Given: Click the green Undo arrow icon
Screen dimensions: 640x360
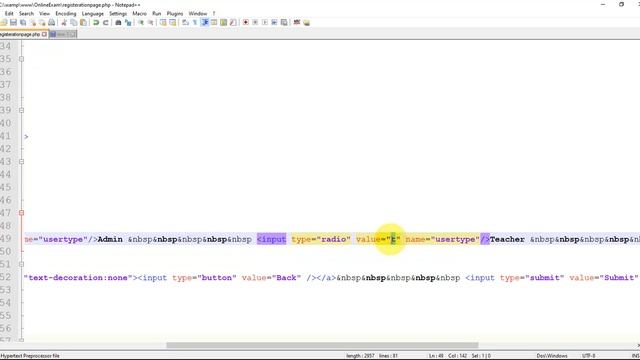Looking at the screenshot, I should 96,22.
